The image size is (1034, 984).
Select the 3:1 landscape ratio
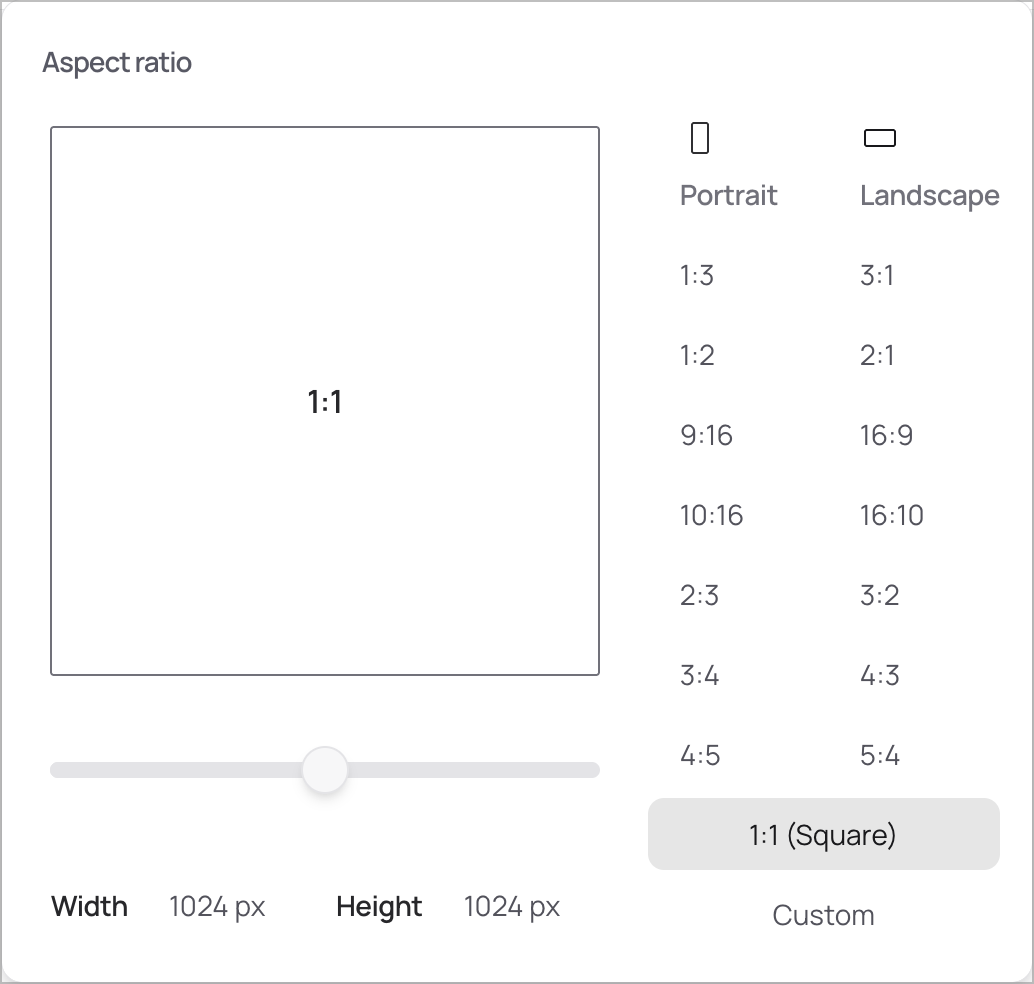coord(878,275)
